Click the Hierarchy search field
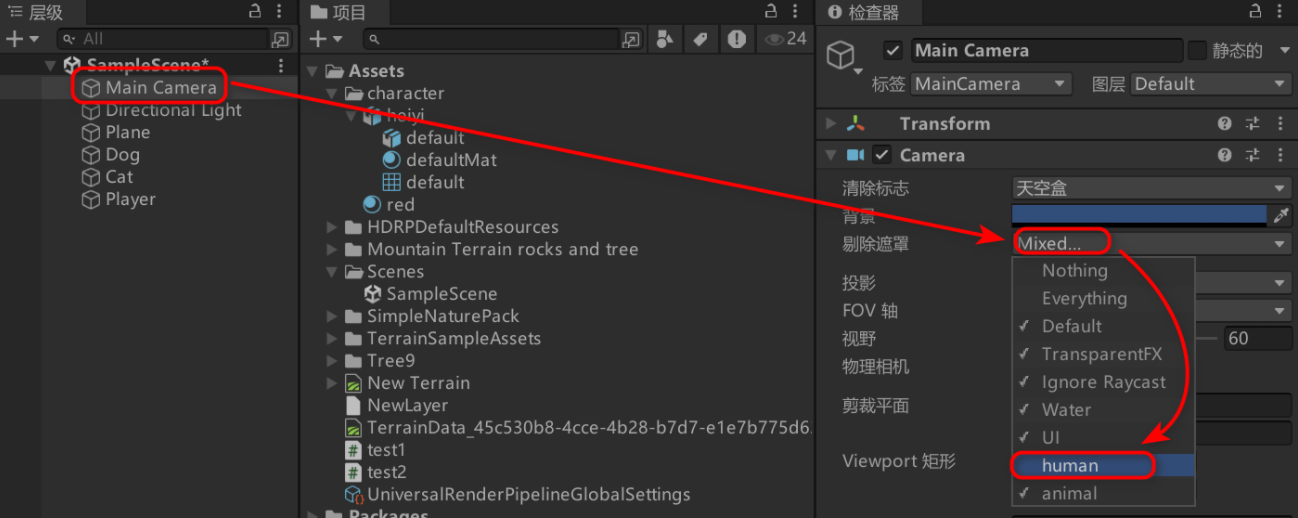 [x=173, y=39]
